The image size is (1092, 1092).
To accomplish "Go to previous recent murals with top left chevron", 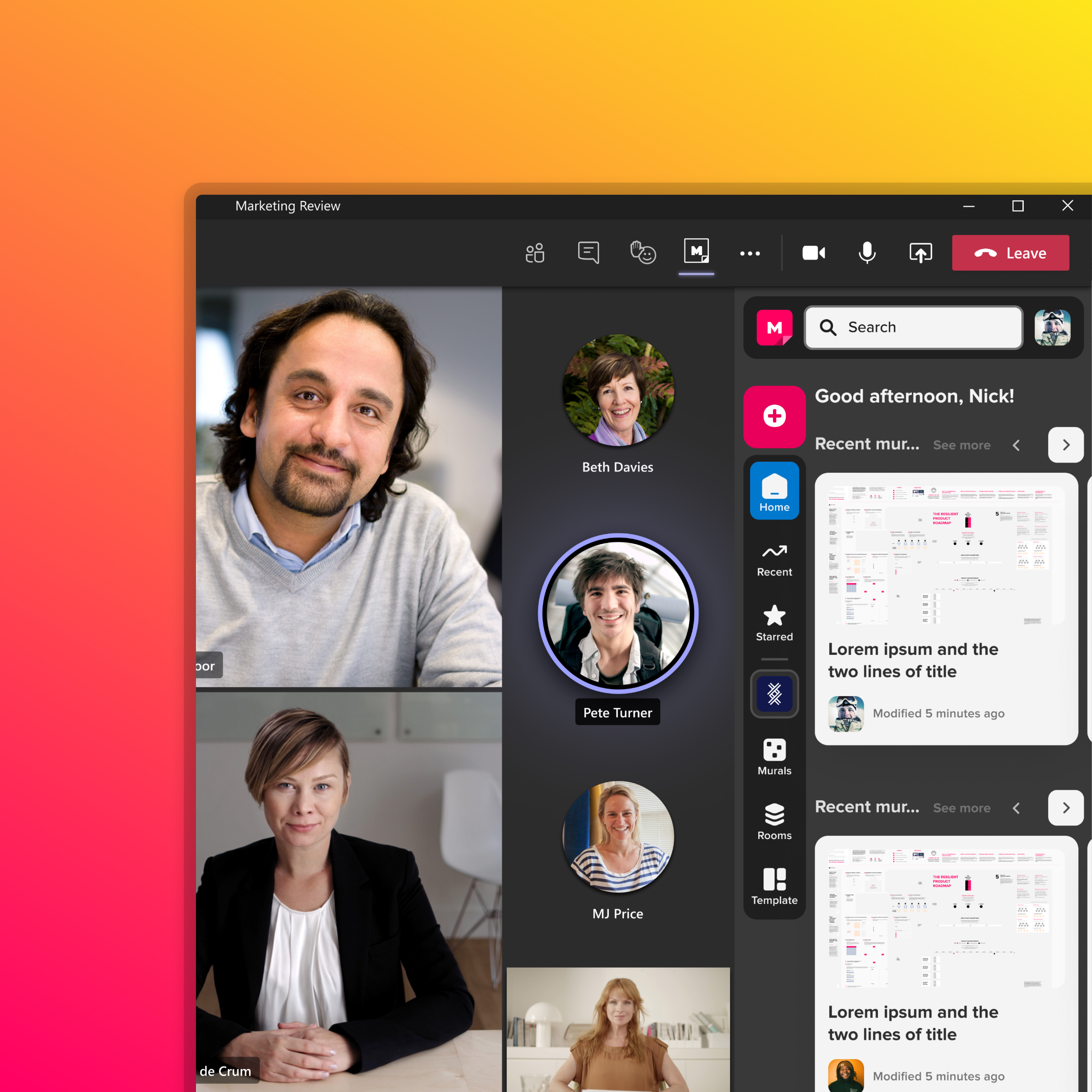I will pyautogui.click(x=1016, y=445).
